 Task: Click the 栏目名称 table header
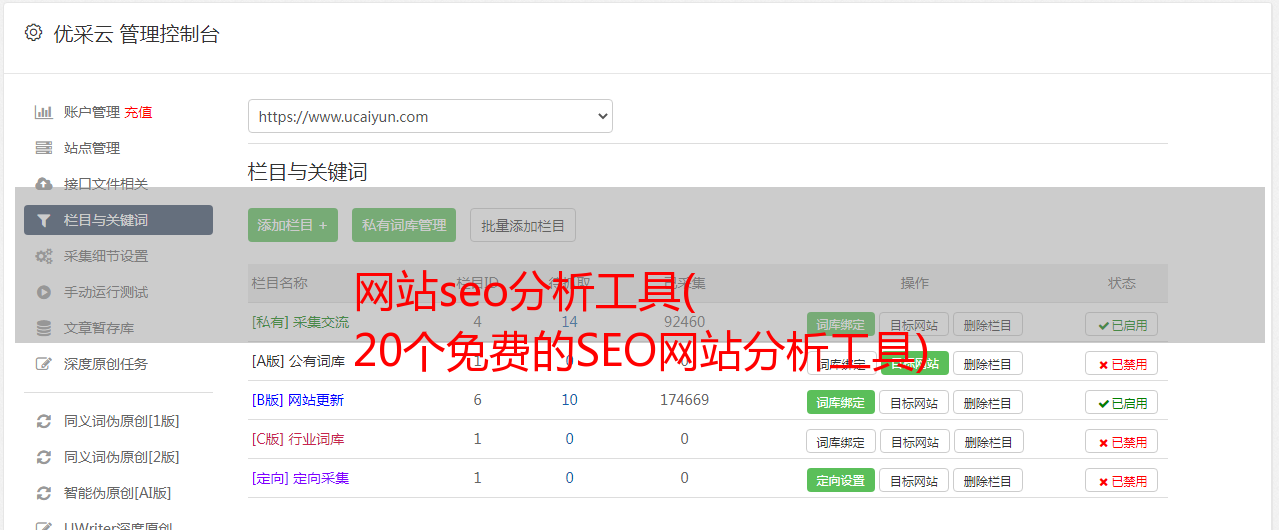click(279, 283)
